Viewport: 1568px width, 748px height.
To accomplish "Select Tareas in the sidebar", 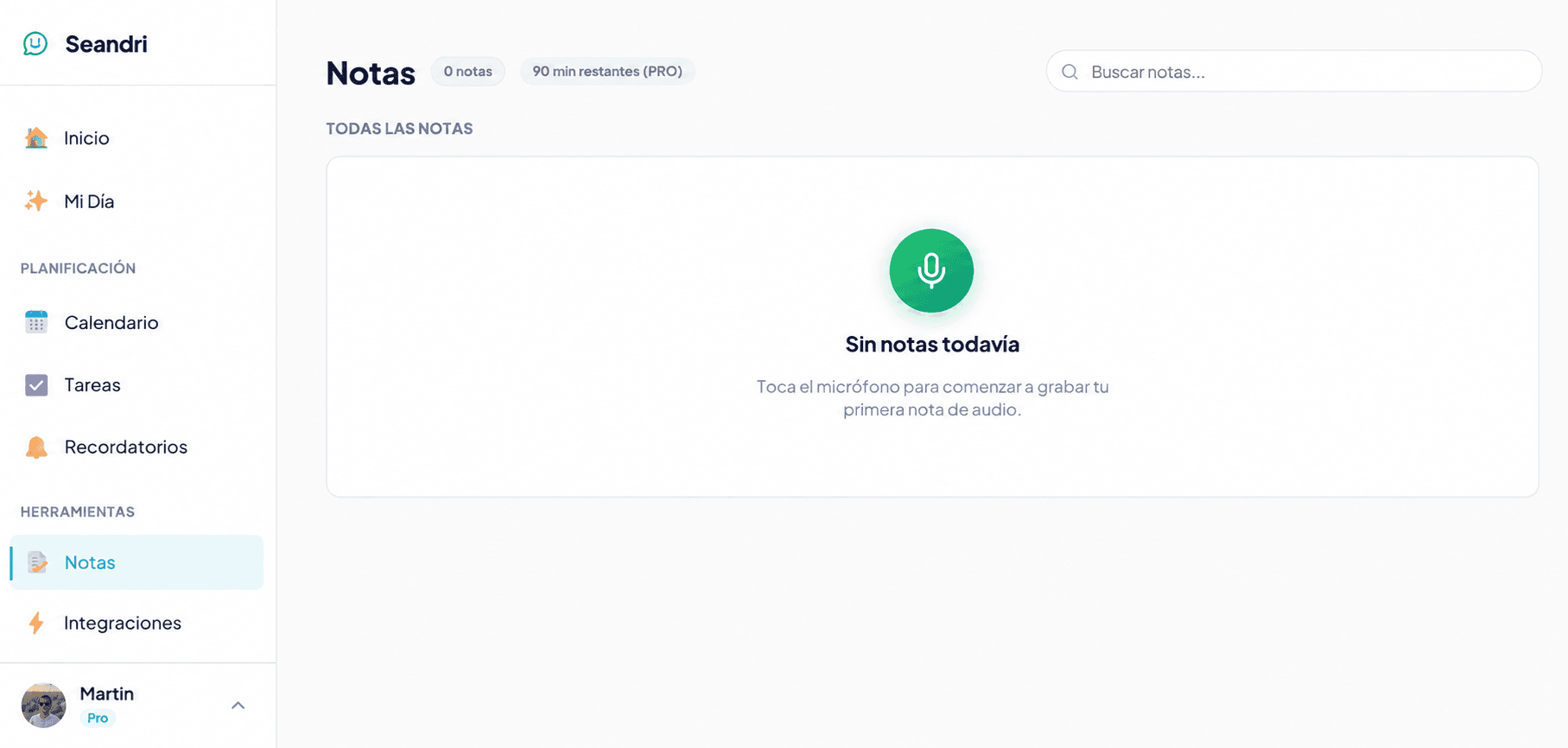I will 136,384.
